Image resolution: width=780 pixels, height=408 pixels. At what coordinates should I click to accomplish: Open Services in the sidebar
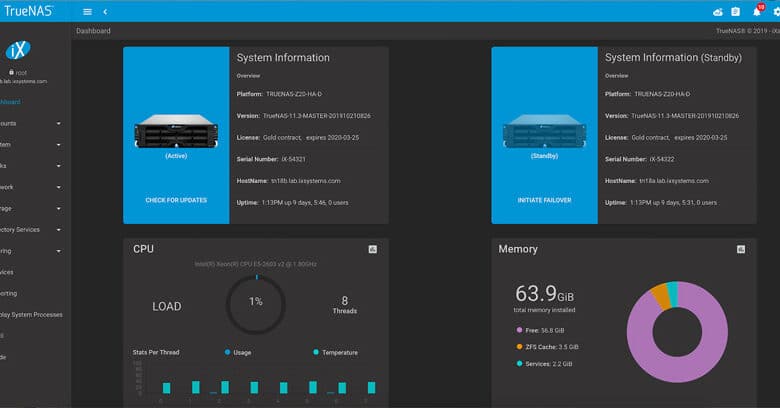pos(7,272)
